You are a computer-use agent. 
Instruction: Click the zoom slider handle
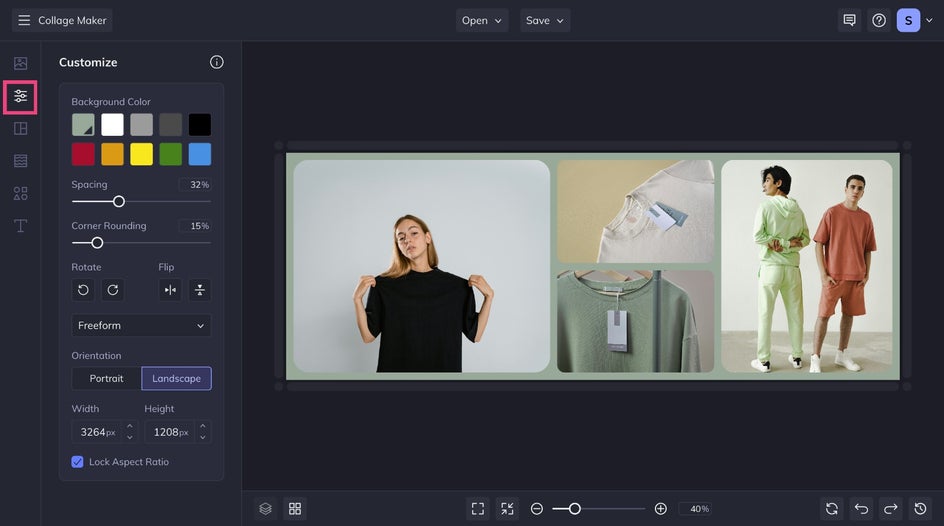pos(575,509)
